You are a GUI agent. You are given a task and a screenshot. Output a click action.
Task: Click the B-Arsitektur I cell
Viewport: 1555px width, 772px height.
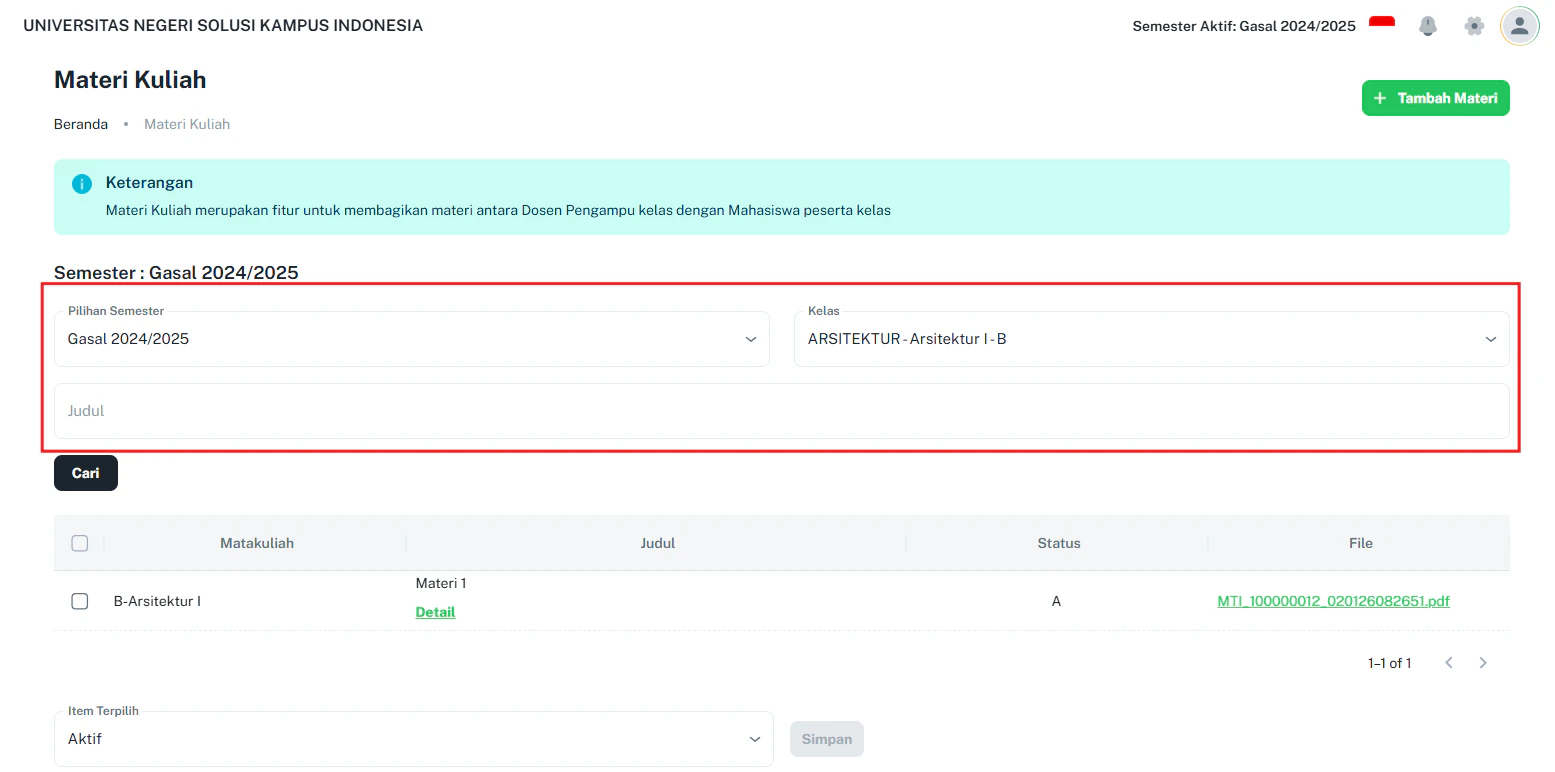(157, 601)
